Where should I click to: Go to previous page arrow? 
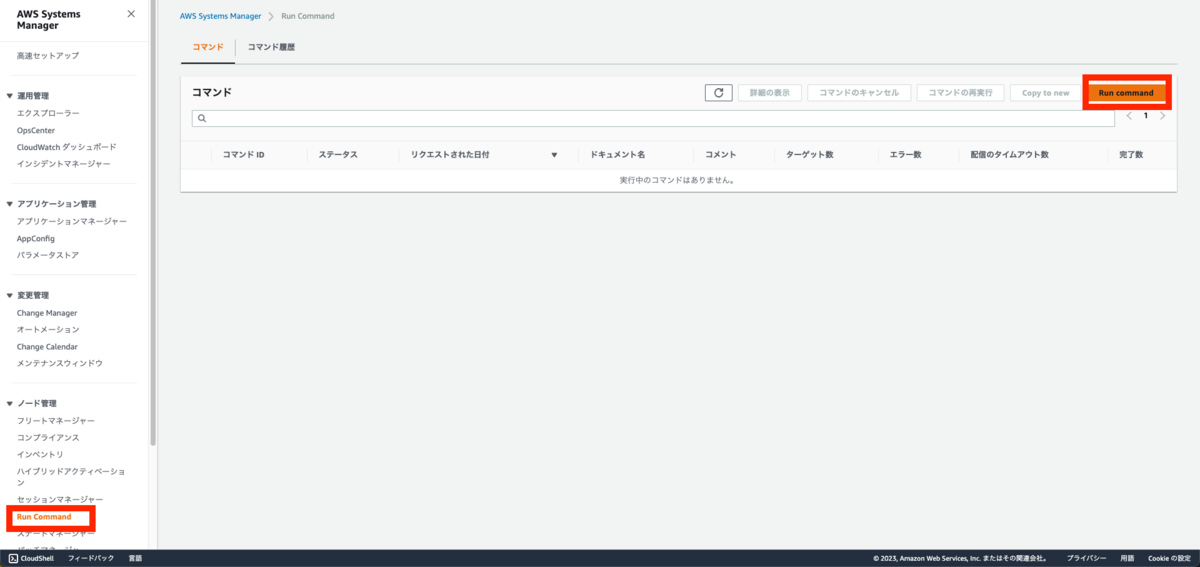pyautogui.click(x=1130, y=116)
